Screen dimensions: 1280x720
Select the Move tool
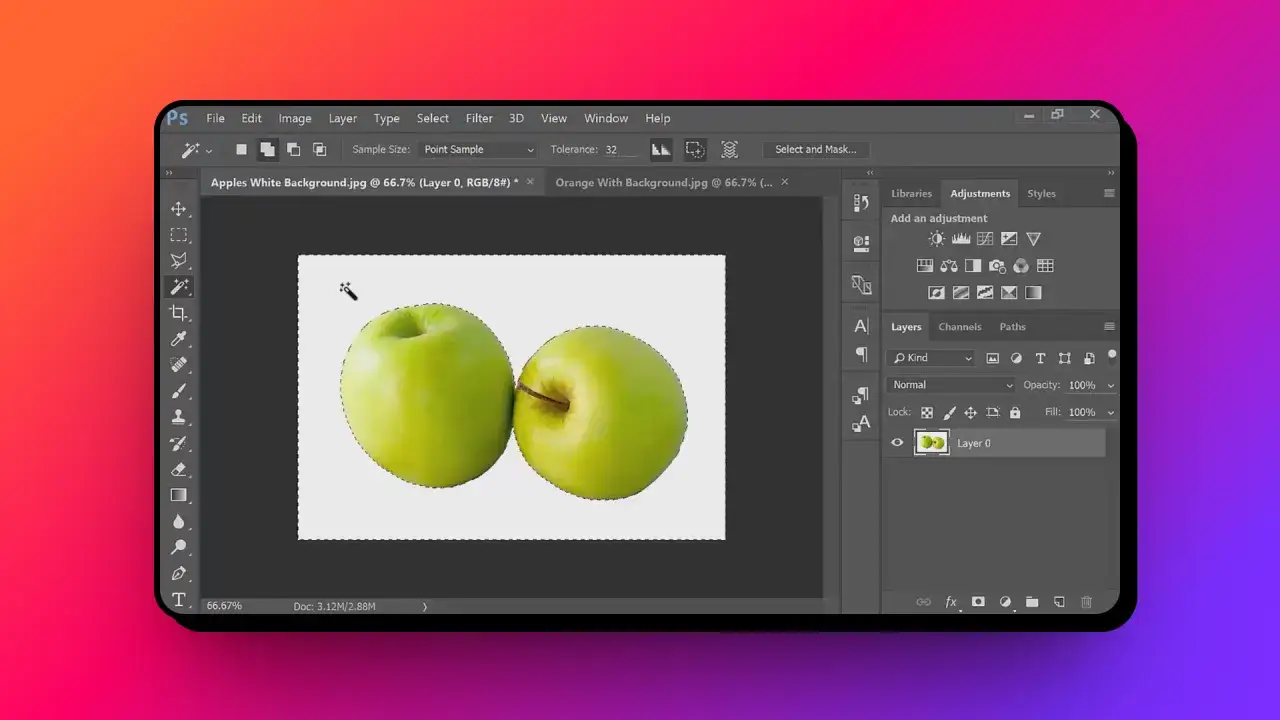tap(180, 209)
